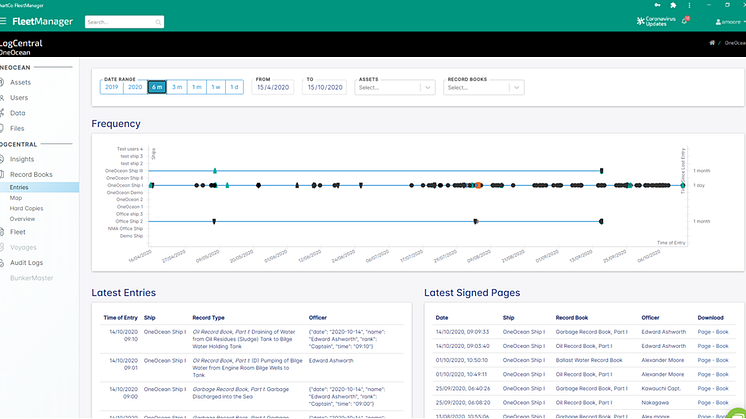746x419 pixels.
Task: Click the FleetManager logo
Action: pos(42,21)
